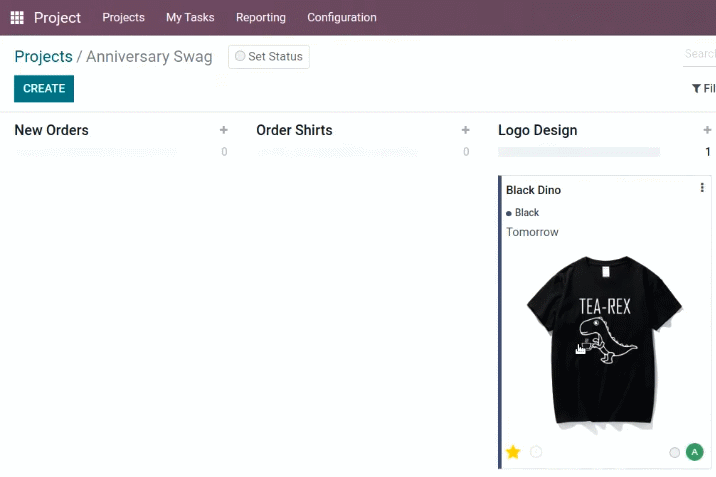The image size is (716, 477).
Task: Click the Tomorrow deadline text
Action: click(532, 232)
